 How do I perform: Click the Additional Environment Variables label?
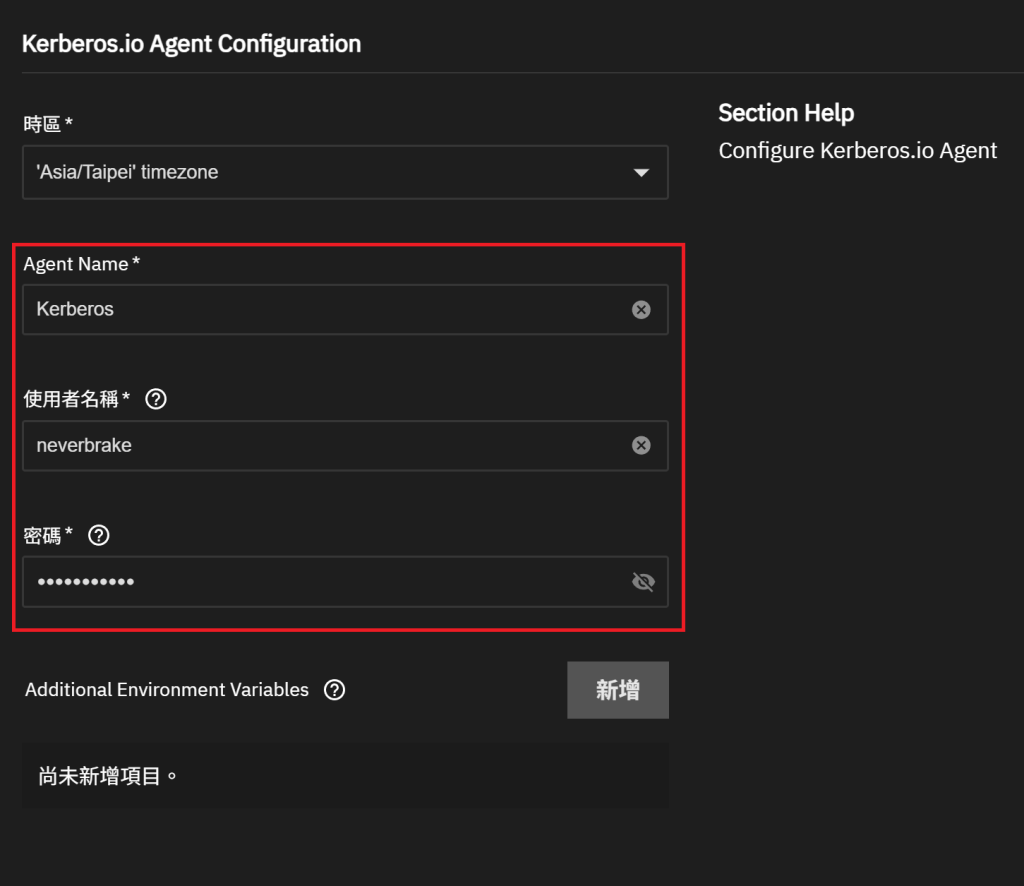[x=167, y=689]
